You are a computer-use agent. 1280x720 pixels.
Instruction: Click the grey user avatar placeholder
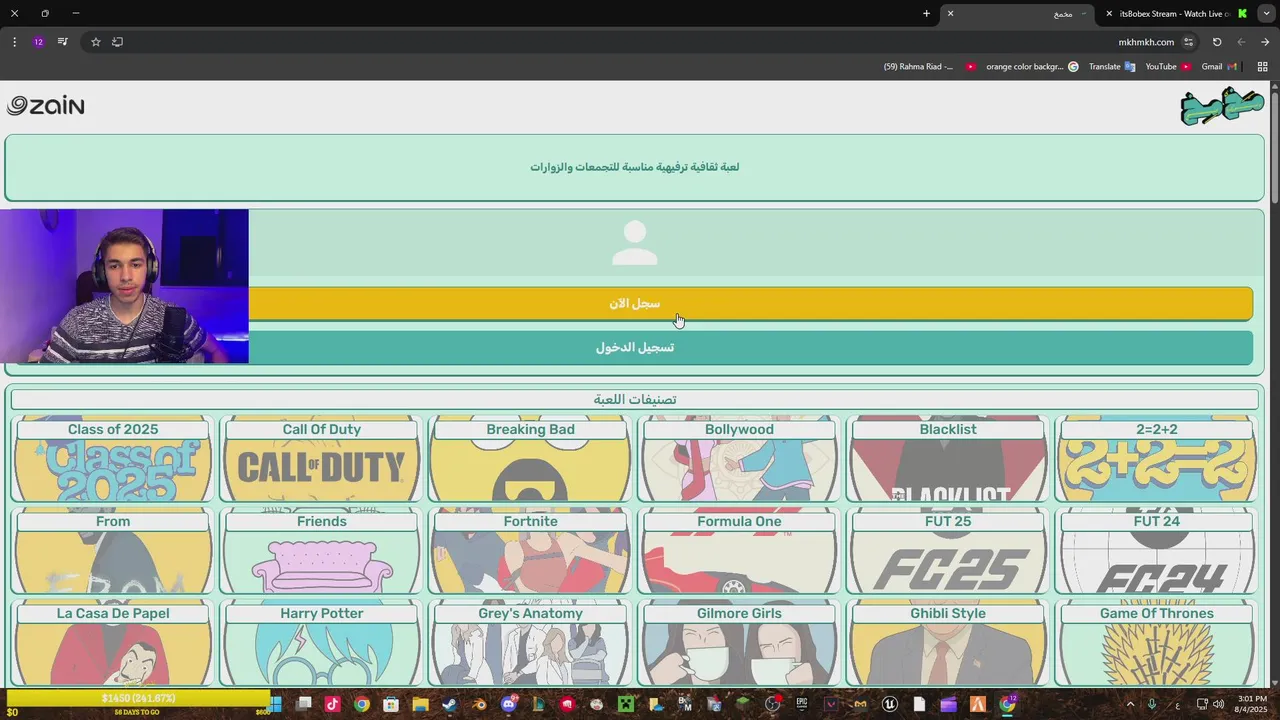635,243
